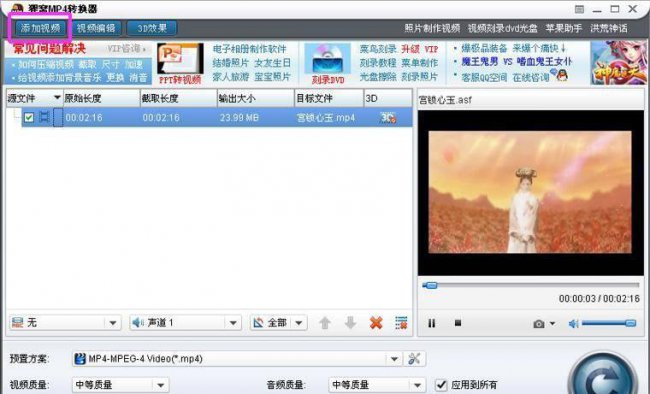Image resolution: width=650 pixels, height=394 pixels.
Task: Click the 刻录DVD disc icon
Action: pyautogui.click(x=327, y=63)
